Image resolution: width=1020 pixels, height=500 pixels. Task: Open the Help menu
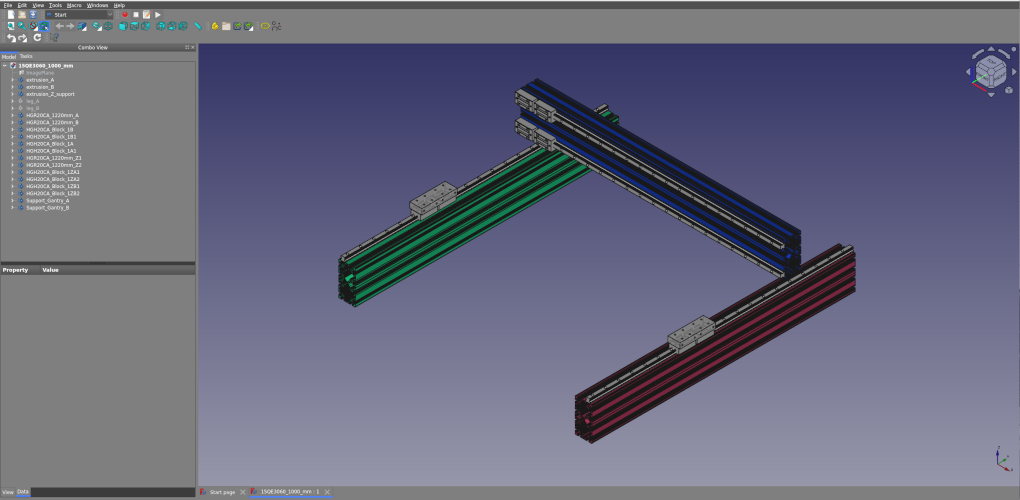[x=119, y=5]
